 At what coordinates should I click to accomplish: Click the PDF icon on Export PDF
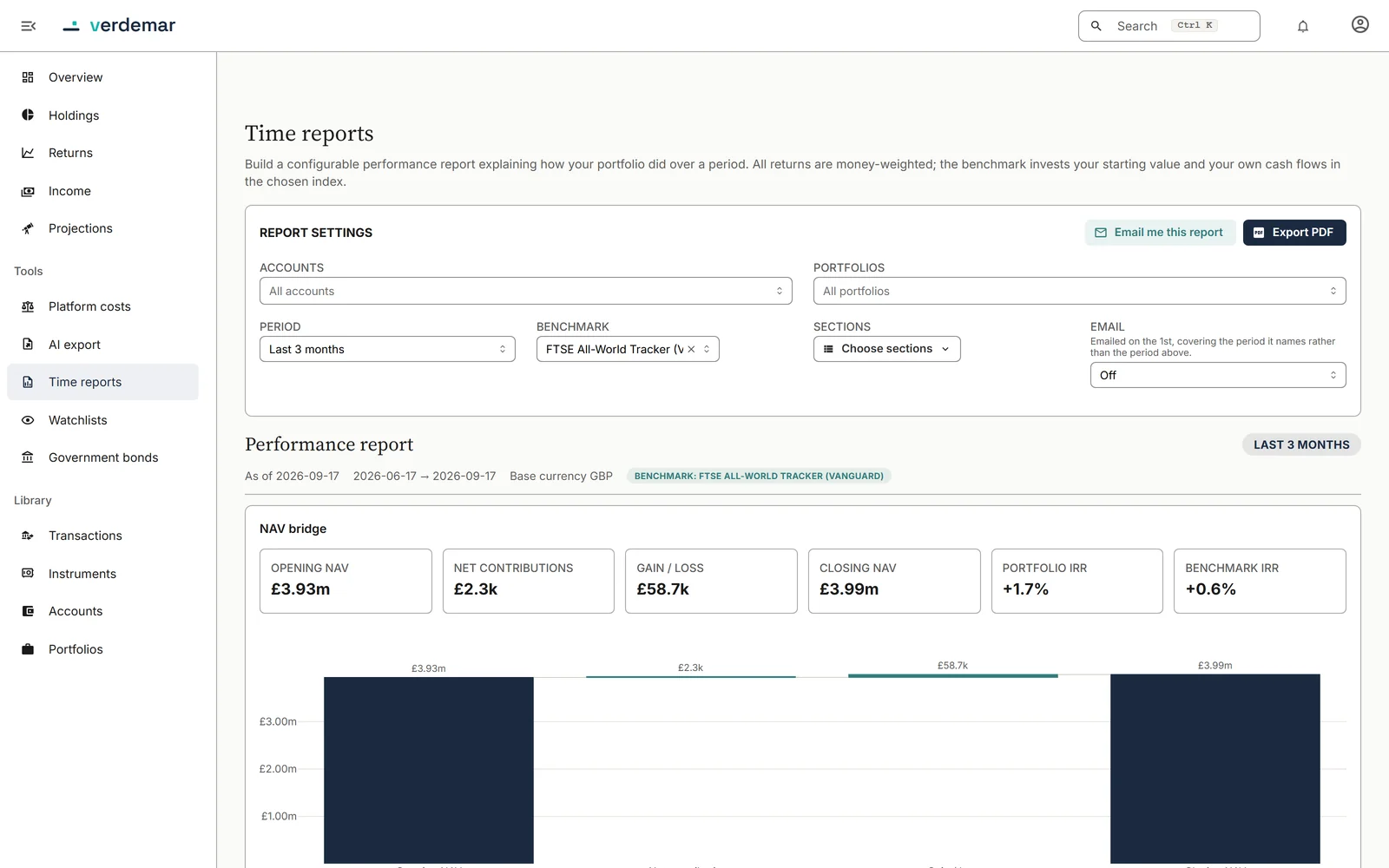click(x=1259, y=233)
